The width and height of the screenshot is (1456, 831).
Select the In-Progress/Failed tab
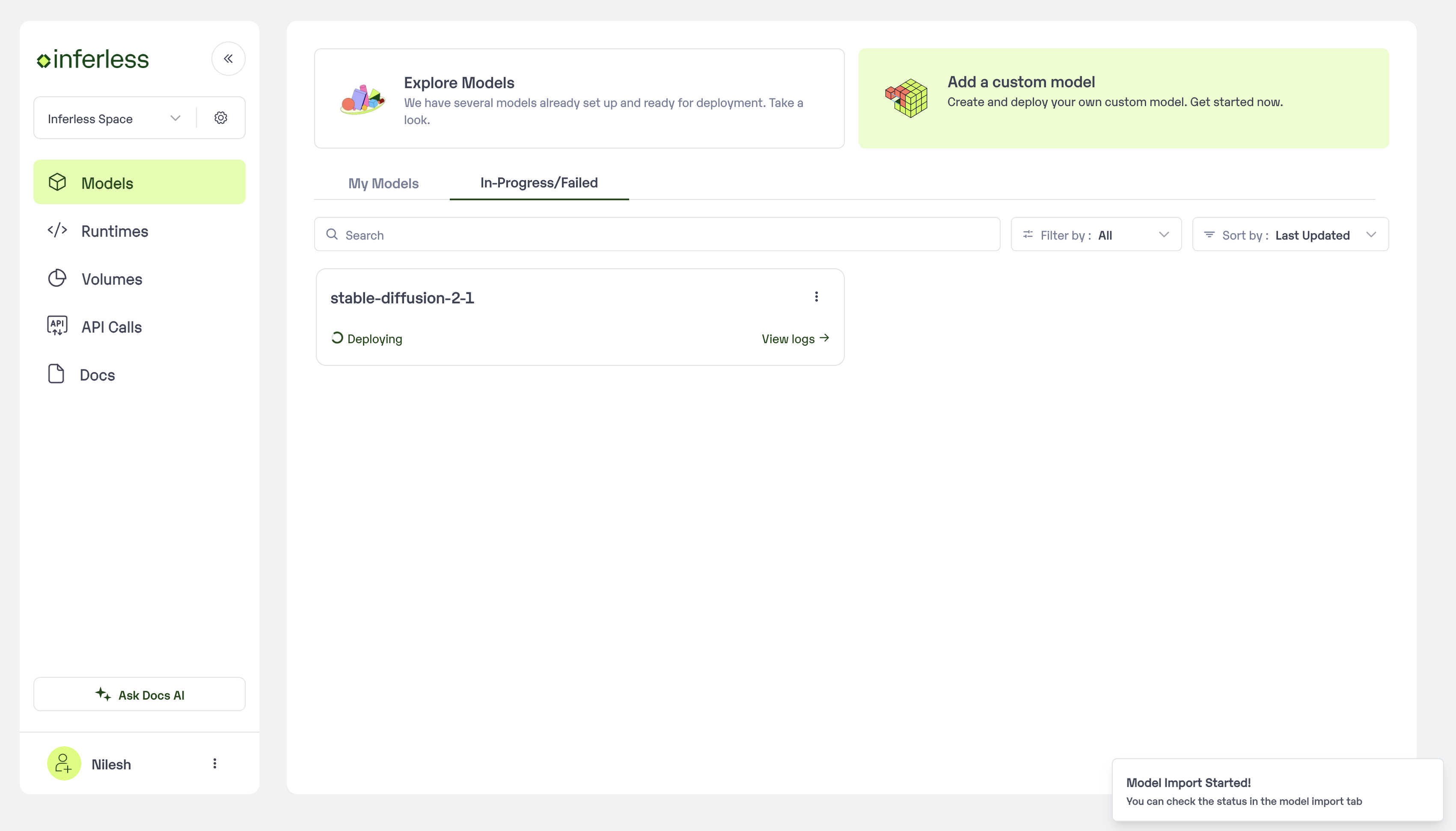click(x=538, y=183)
